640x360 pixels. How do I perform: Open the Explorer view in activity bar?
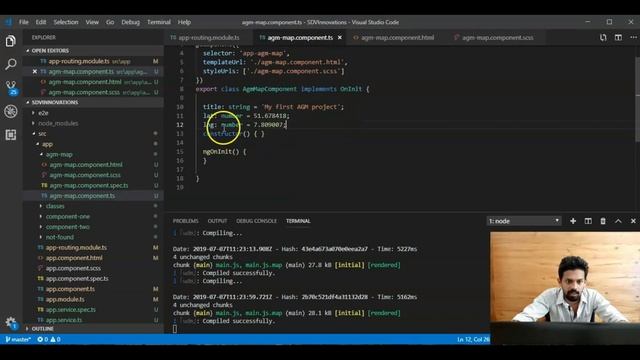11,41
